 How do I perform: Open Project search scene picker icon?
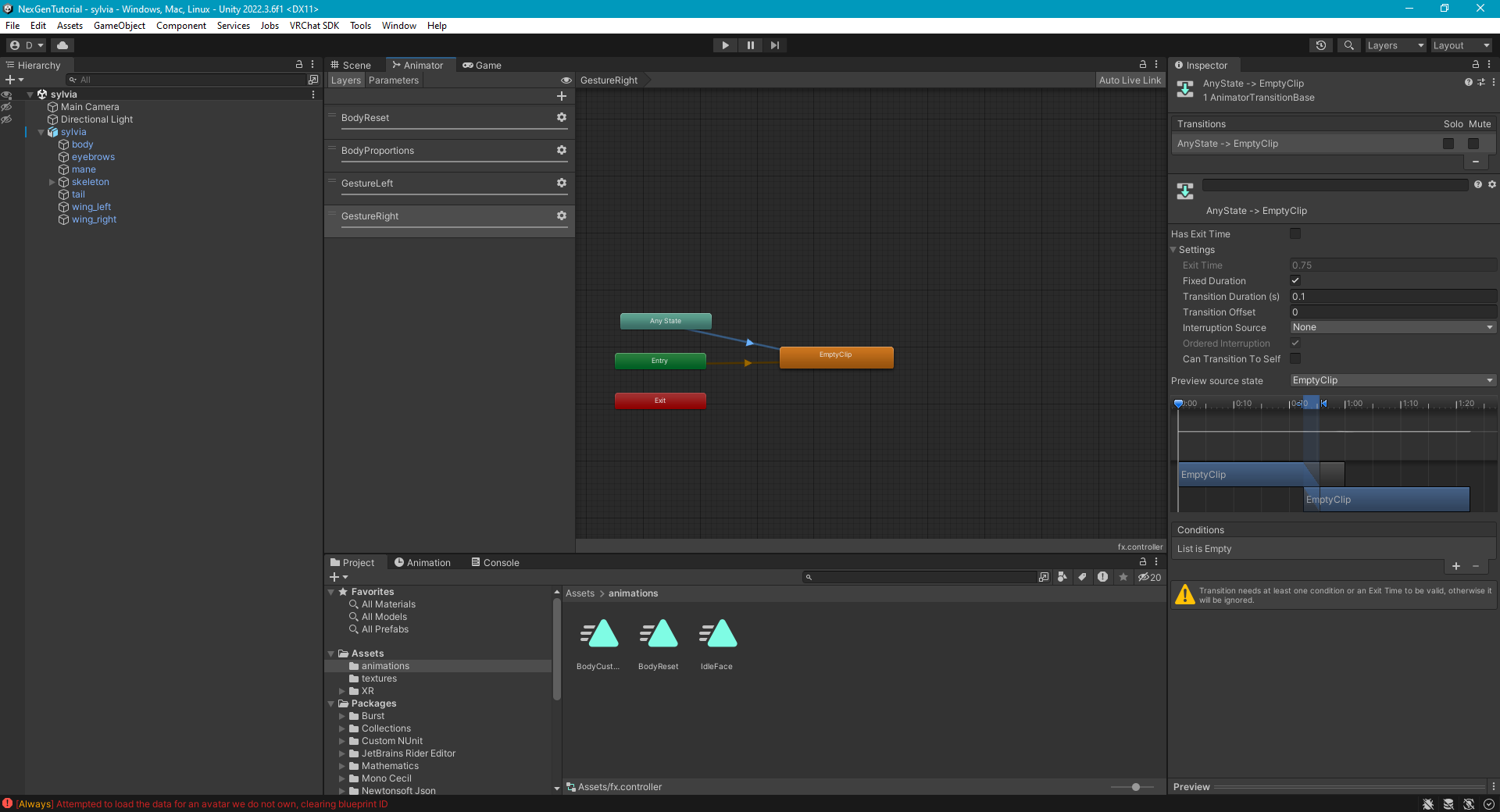[1044, 577]
